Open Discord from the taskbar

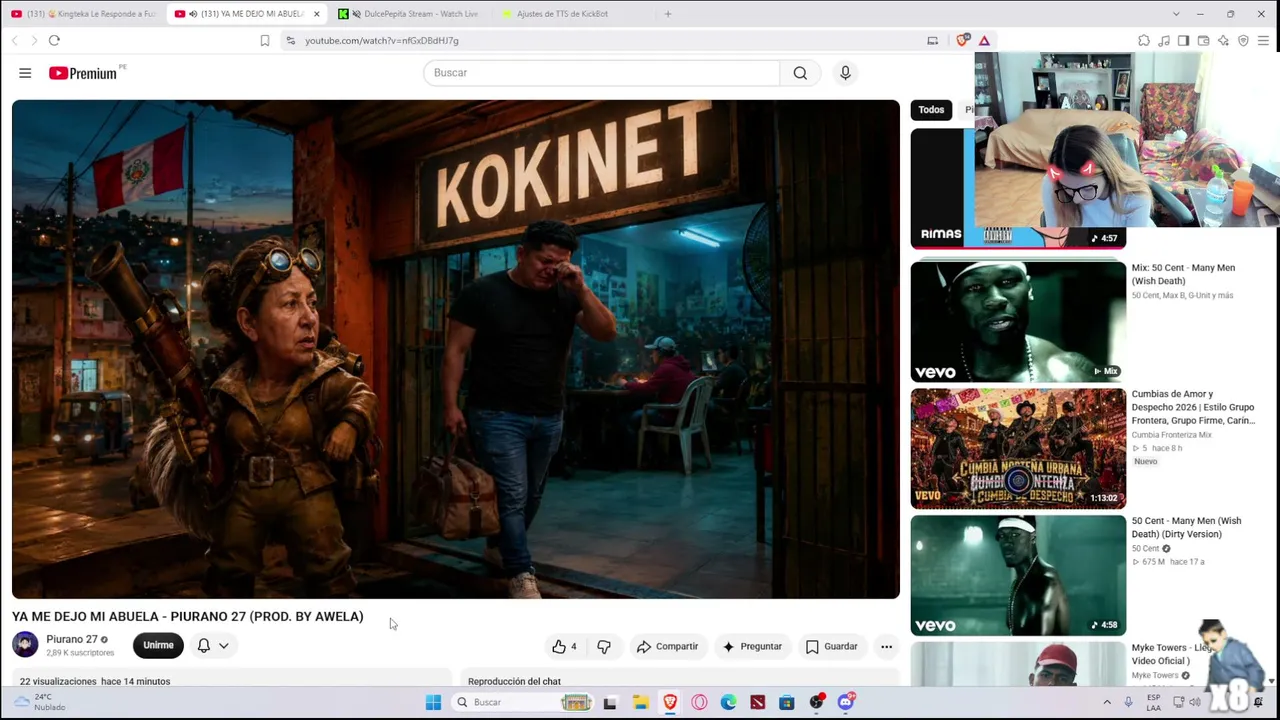[846, 702]
